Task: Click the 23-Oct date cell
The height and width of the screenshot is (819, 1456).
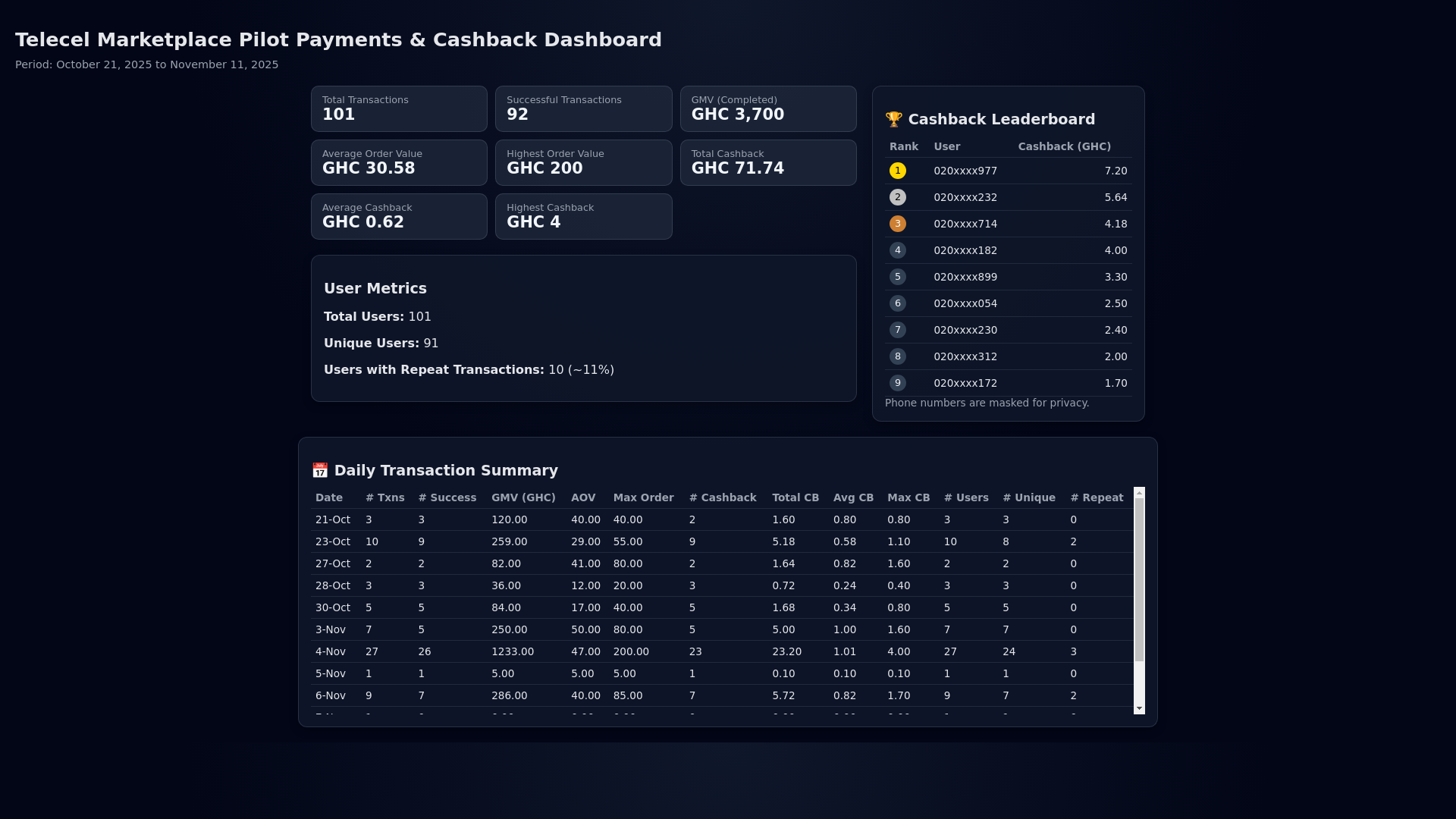Action: click(333, 541)
